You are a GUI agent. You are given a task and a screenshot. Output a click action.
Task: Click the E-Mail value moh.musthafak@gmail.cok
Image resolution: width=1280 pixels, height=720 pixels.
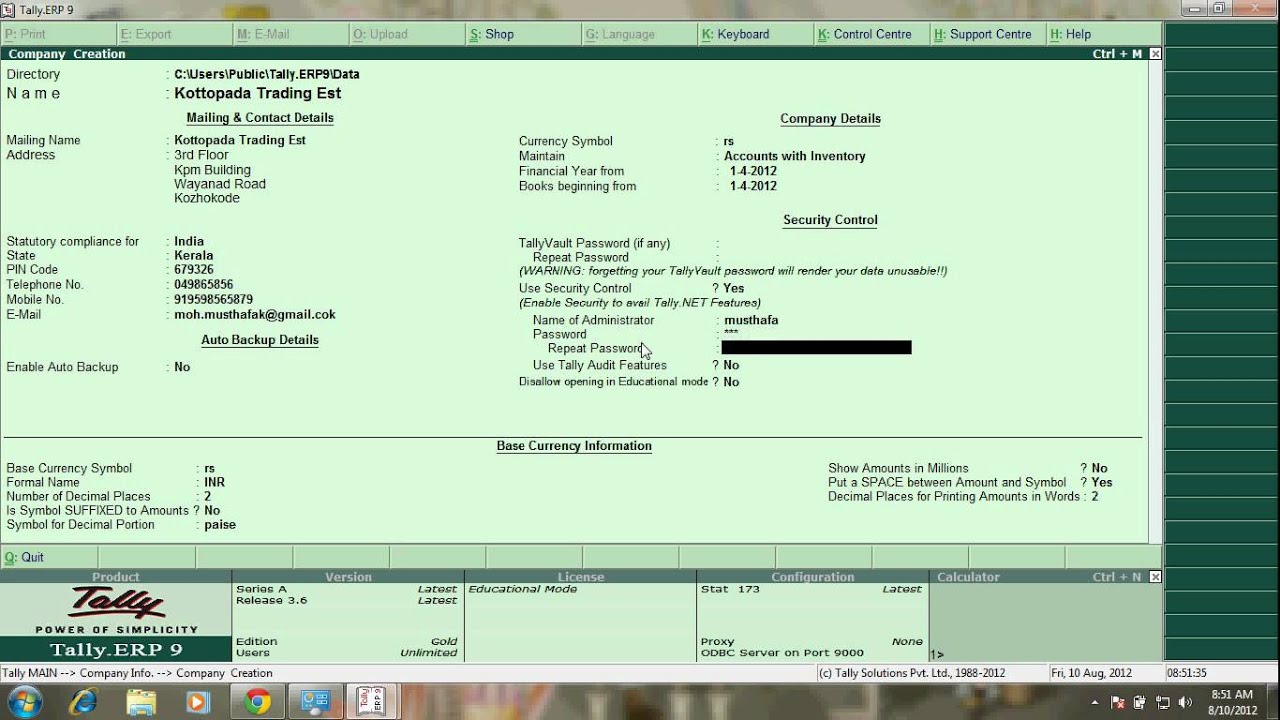click(x=255, y=314)
